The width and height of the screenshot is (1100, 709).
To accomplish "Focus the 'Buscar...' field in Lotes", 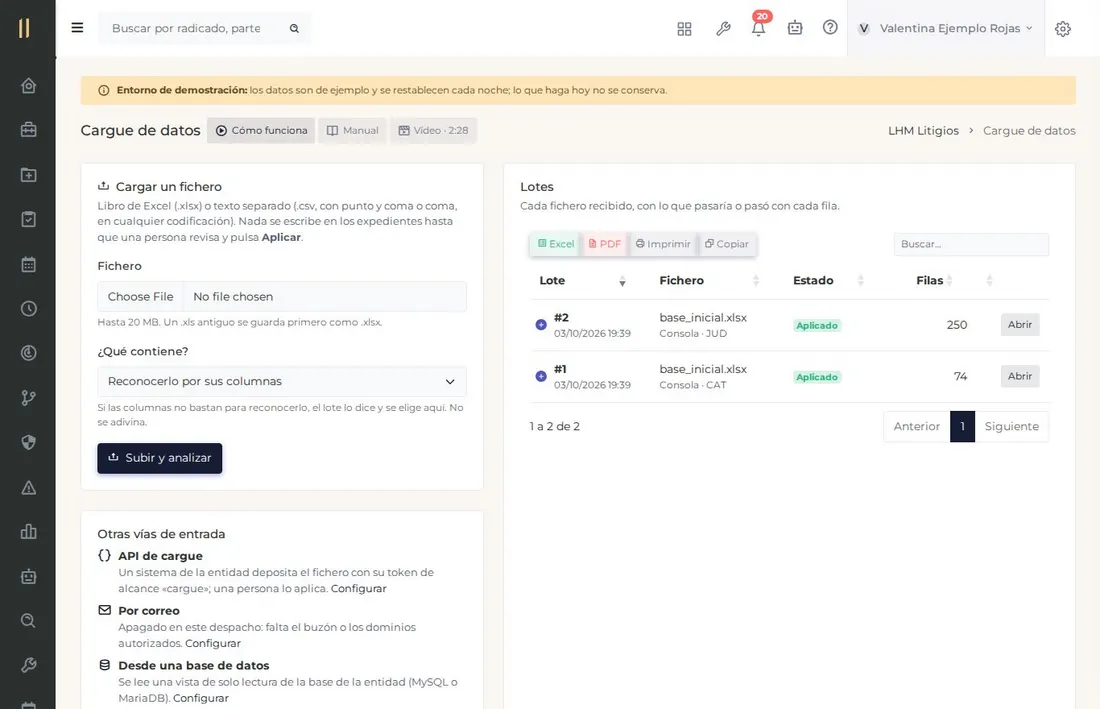I will coord(971,244).
